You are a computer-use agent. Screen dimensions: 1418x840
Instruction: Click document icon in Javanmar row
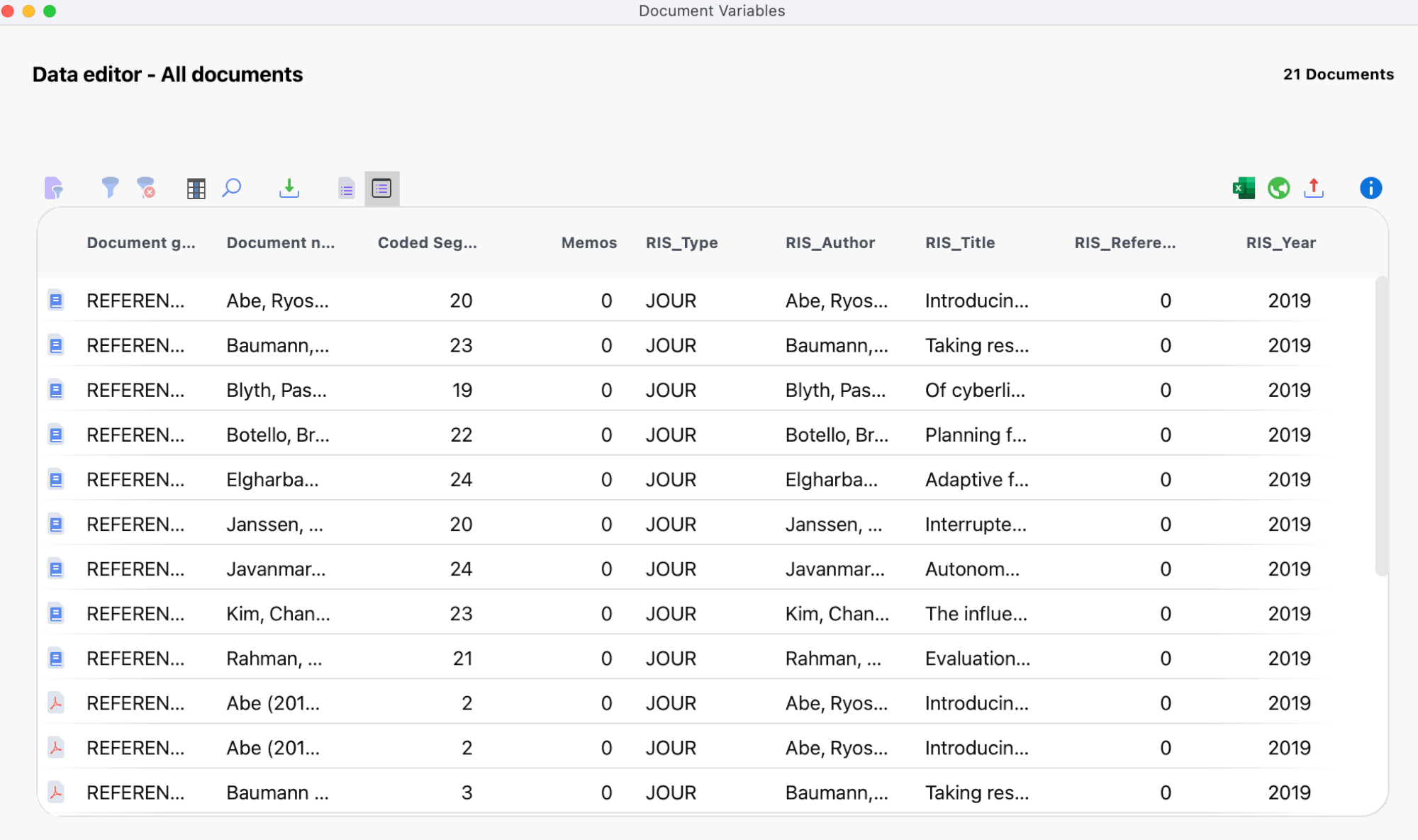[x=56, y=569]
